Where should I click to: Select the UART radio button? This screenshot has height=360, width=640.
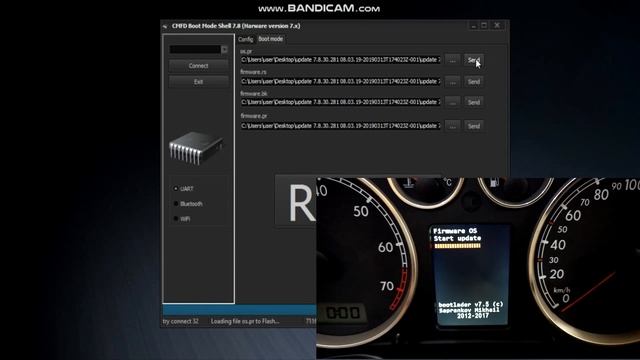click(x=176, y=189)
